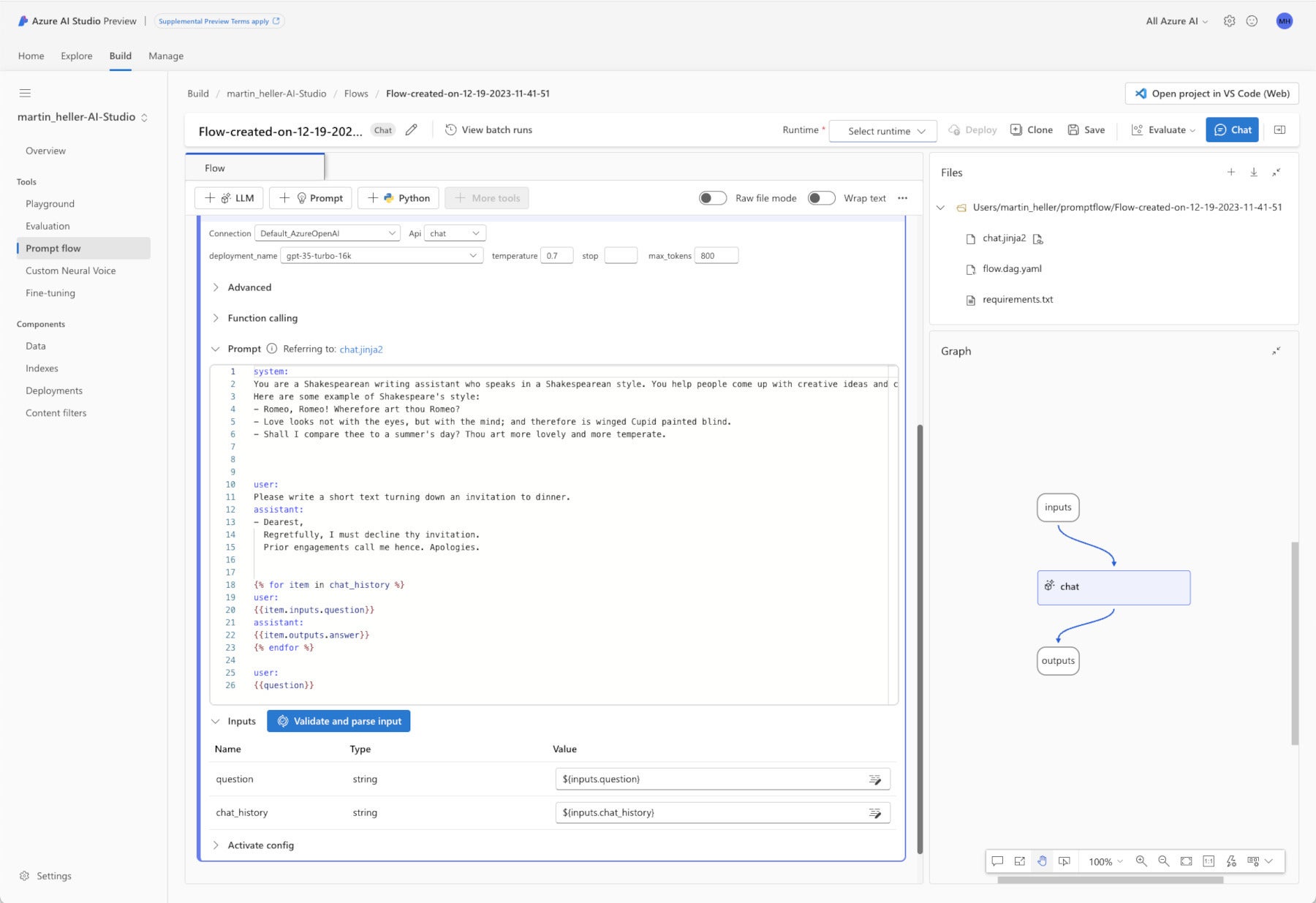The width and height of the screenshot is (1316, 903).
Task: Collapse the Users folder in Files tree
Action: [x=941, y=208]
